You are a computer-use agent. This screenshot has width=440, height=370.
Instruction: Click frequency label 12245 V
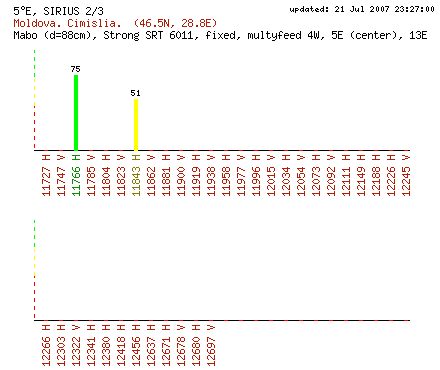click(406, 175)
